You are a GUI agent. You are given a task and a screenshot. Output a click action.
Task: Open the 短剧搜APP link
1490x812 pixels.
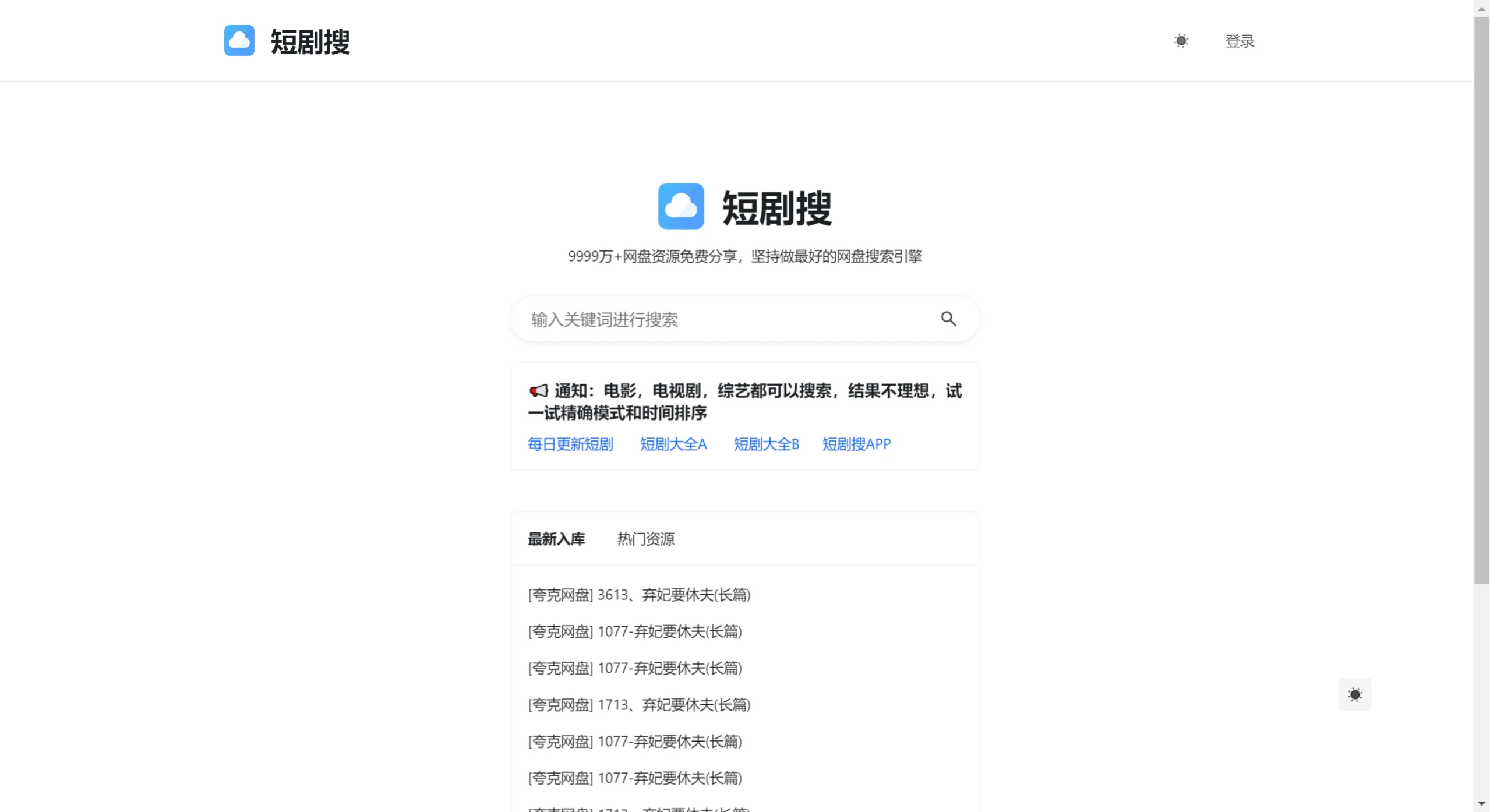856,443
